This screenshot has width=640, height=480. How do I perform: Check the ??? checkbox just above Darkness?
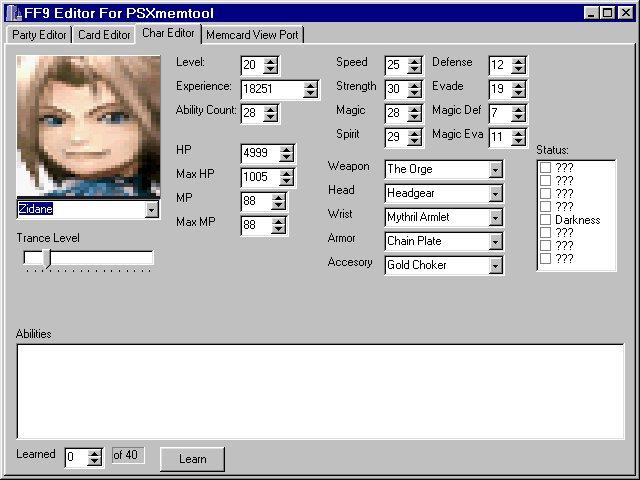(x=546, y=207)
